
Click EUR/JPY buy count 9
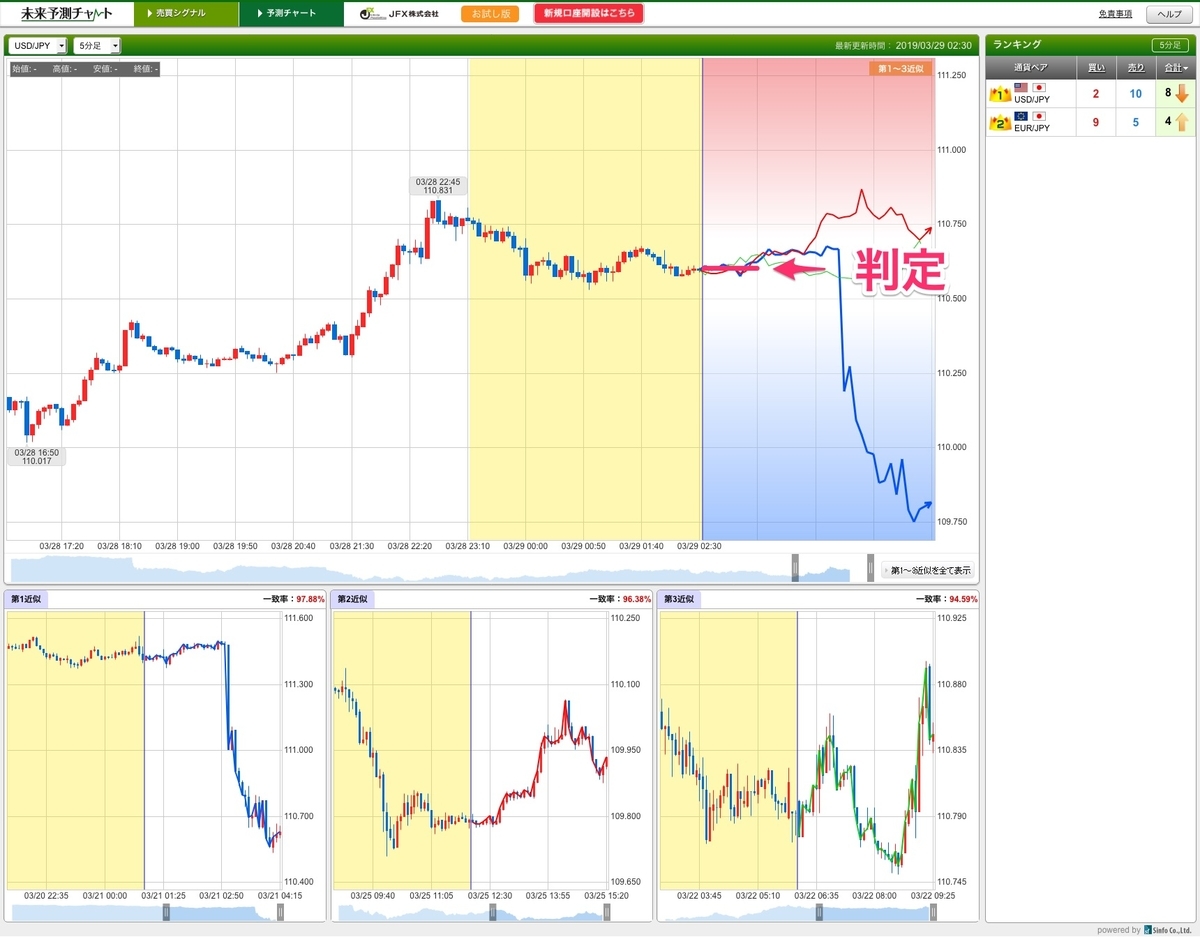pos(1096,123)
